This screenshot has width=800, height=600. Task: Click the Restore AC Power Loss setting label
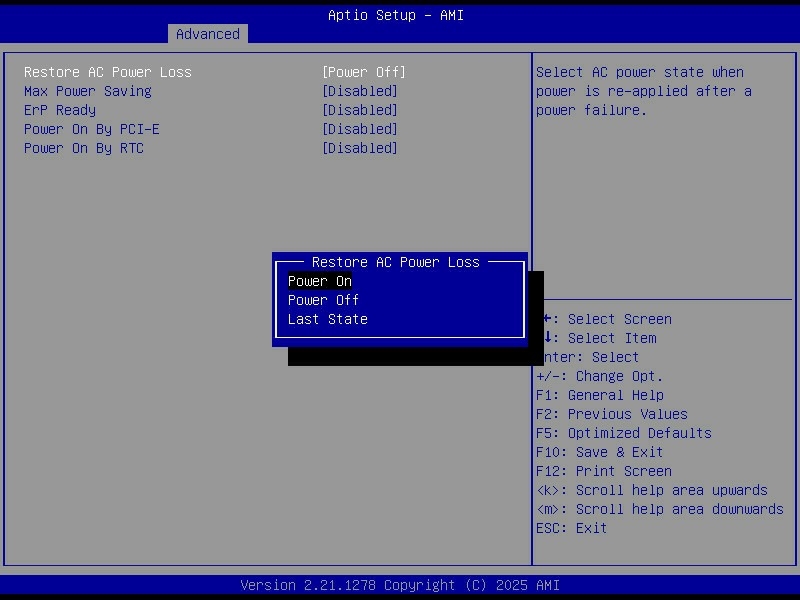pos(108,72)
